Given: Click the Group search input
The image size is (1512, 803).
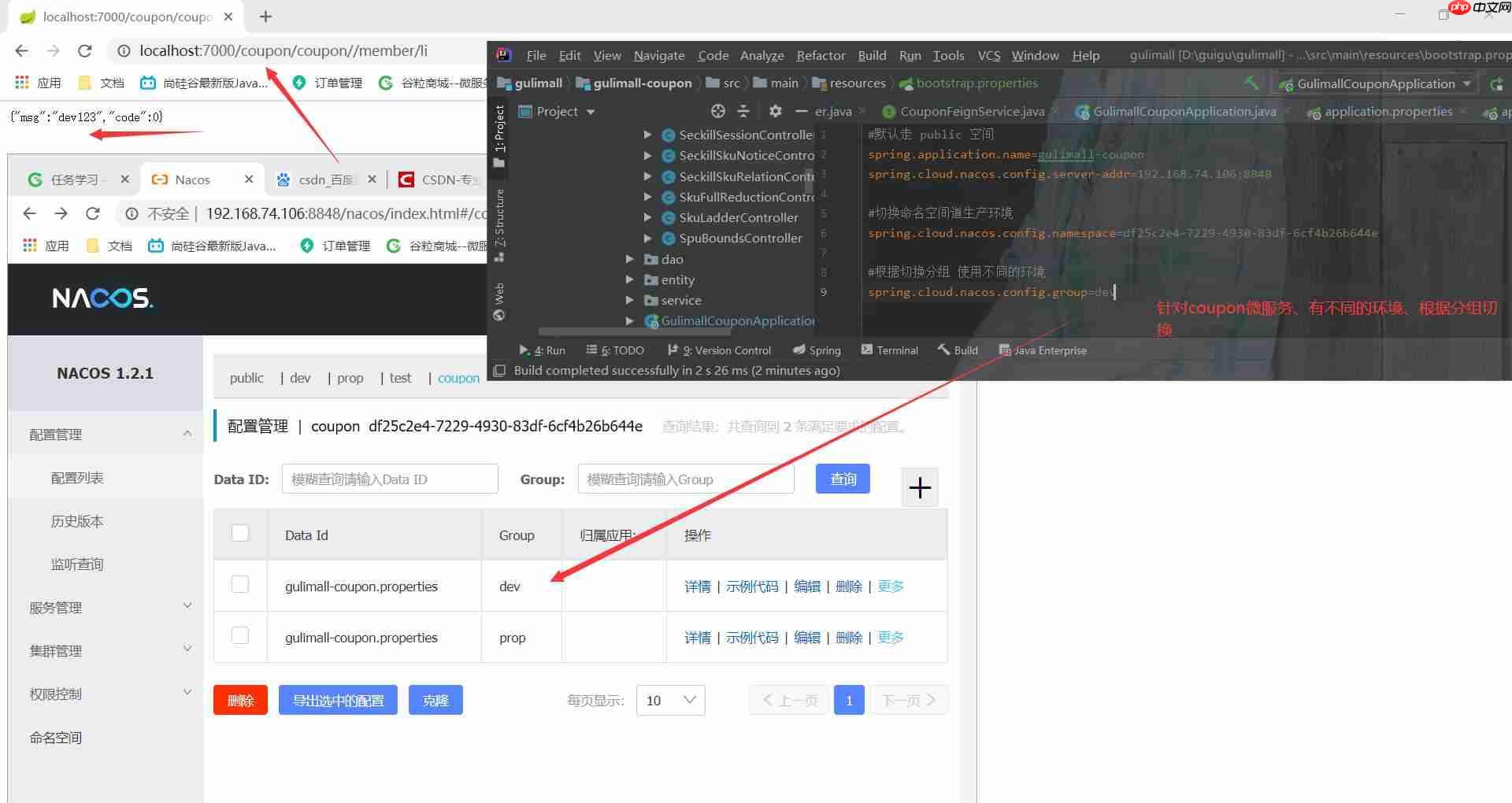Looking at the screenshot, I should [686, 479].
